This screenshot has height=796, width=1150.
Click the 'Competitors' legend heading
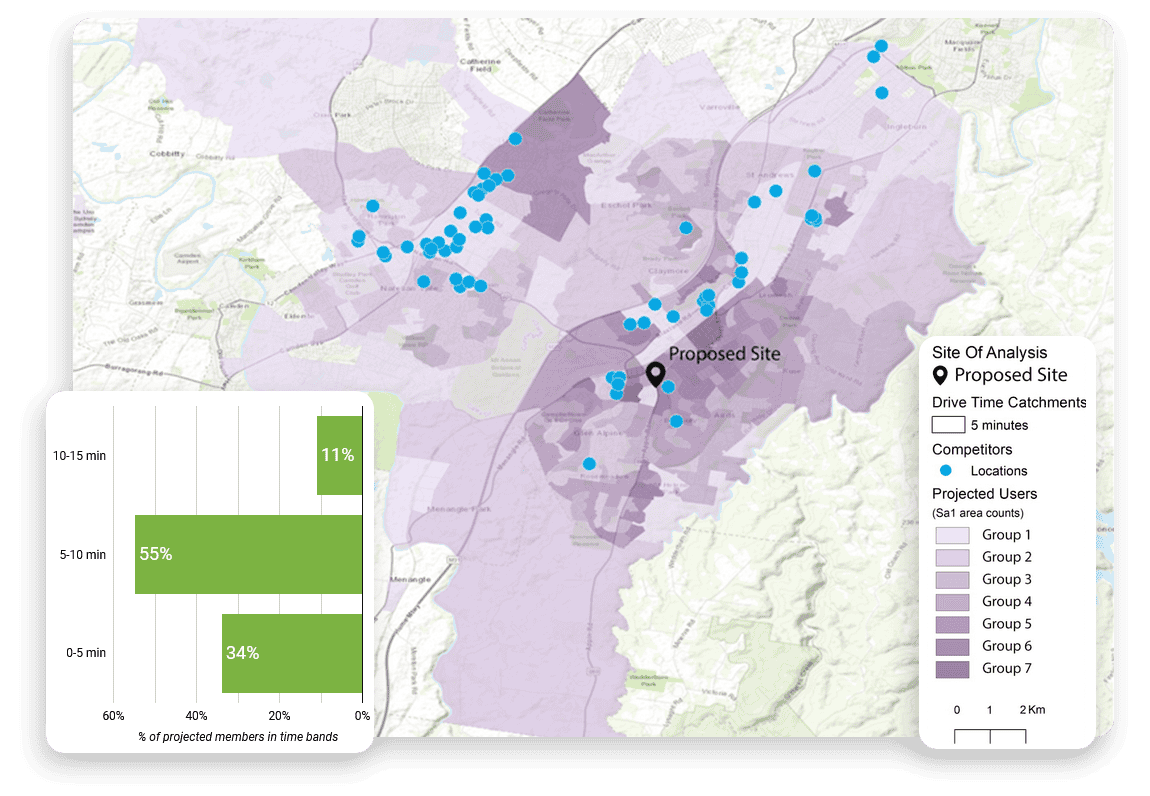[x=972, y=449]
